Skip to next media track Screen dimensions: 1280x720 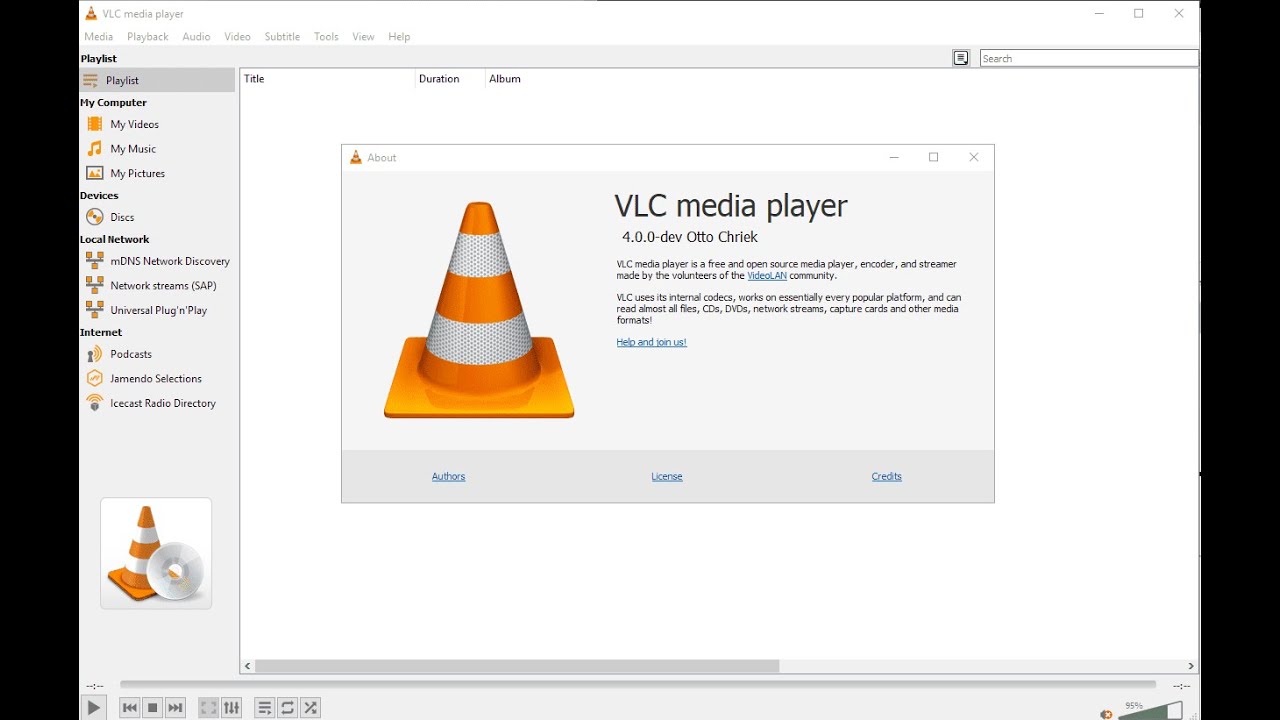point(175,708)
